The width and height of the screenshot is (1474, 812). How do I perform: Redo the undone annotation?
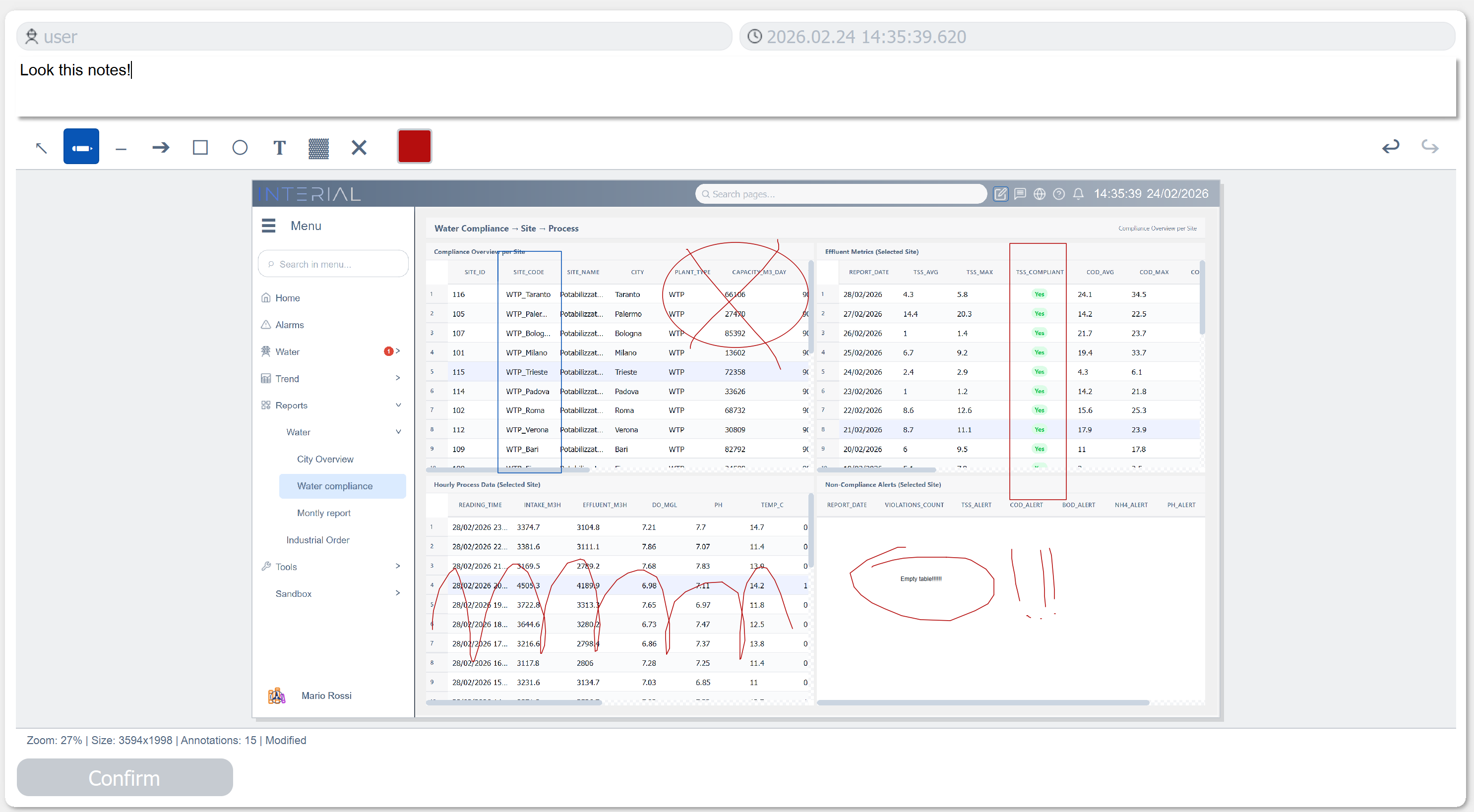1429,146
